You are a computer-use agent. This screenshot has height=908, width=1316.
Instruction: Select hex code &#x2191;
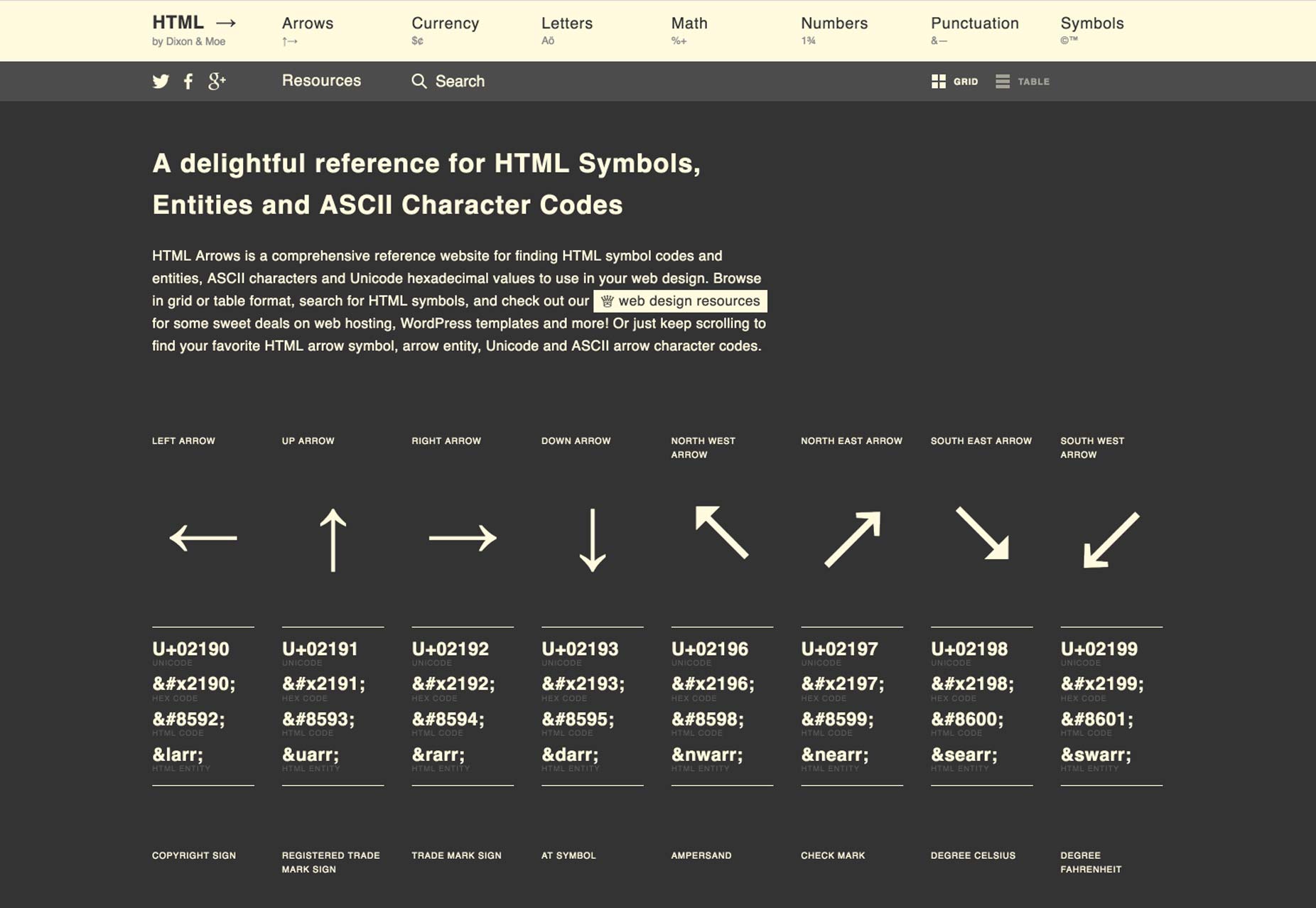click(x=324, y=683)
